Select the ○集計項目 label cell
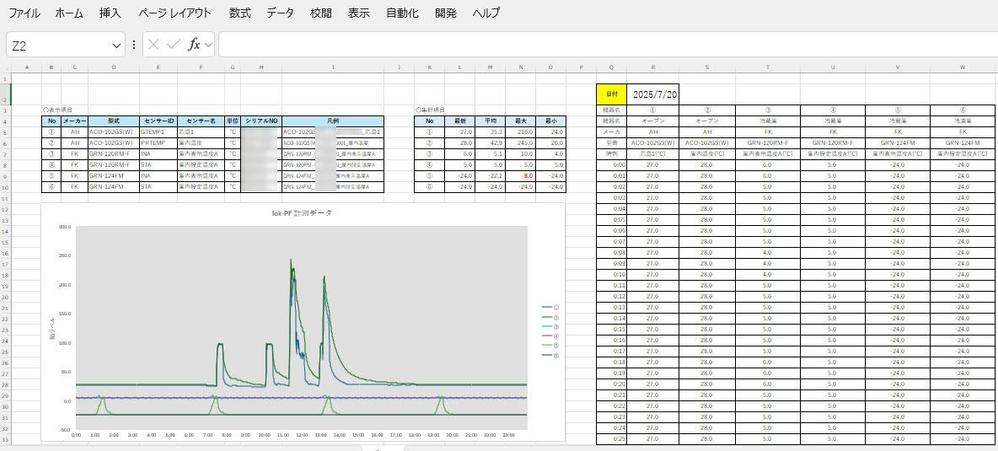 click(x=430, y=110)
